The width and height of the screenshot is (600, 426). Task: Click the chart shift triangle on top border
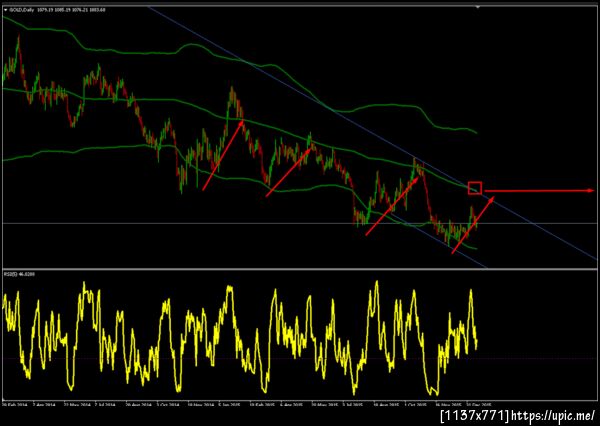(x=478, y=7)
